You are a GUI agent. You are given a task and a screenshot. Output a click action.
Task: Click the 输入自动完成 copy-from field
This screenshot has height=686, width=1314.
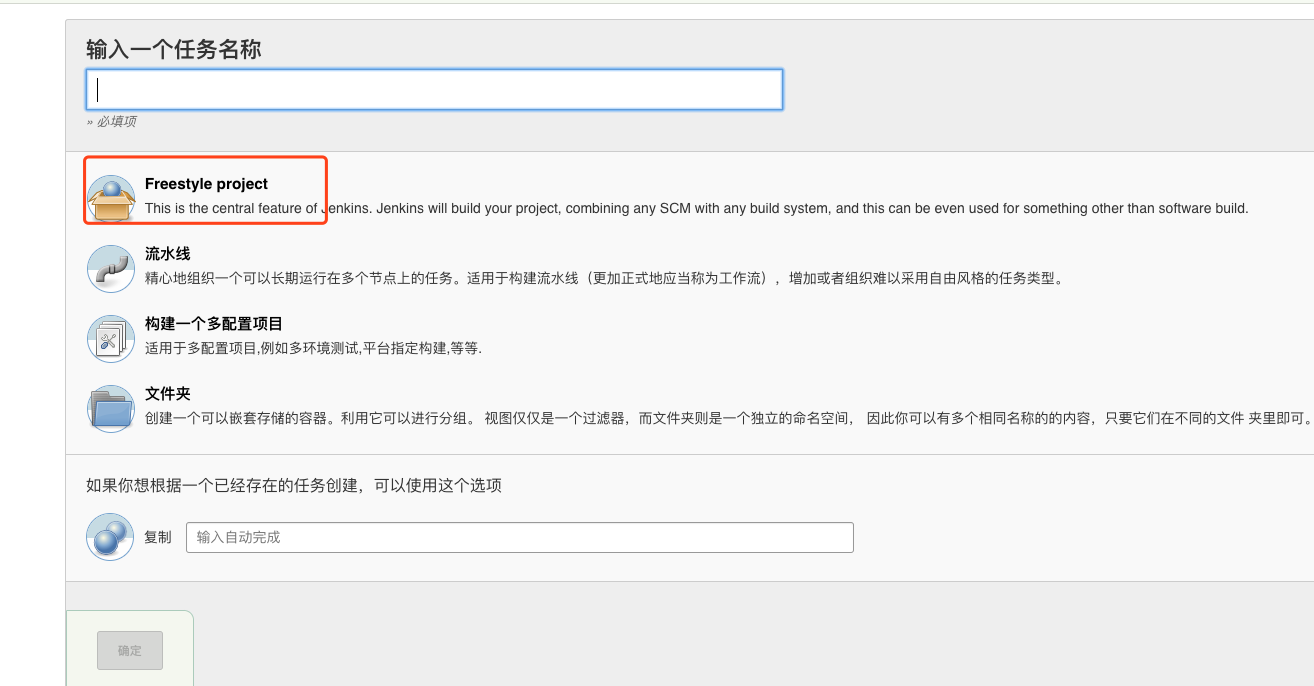click(520, 537)
